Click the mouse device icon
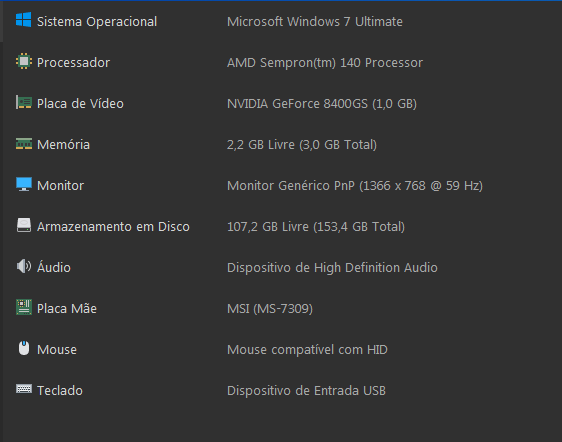Screen dimensions: 562x442 pyautogui.click(x=24, y=348)
